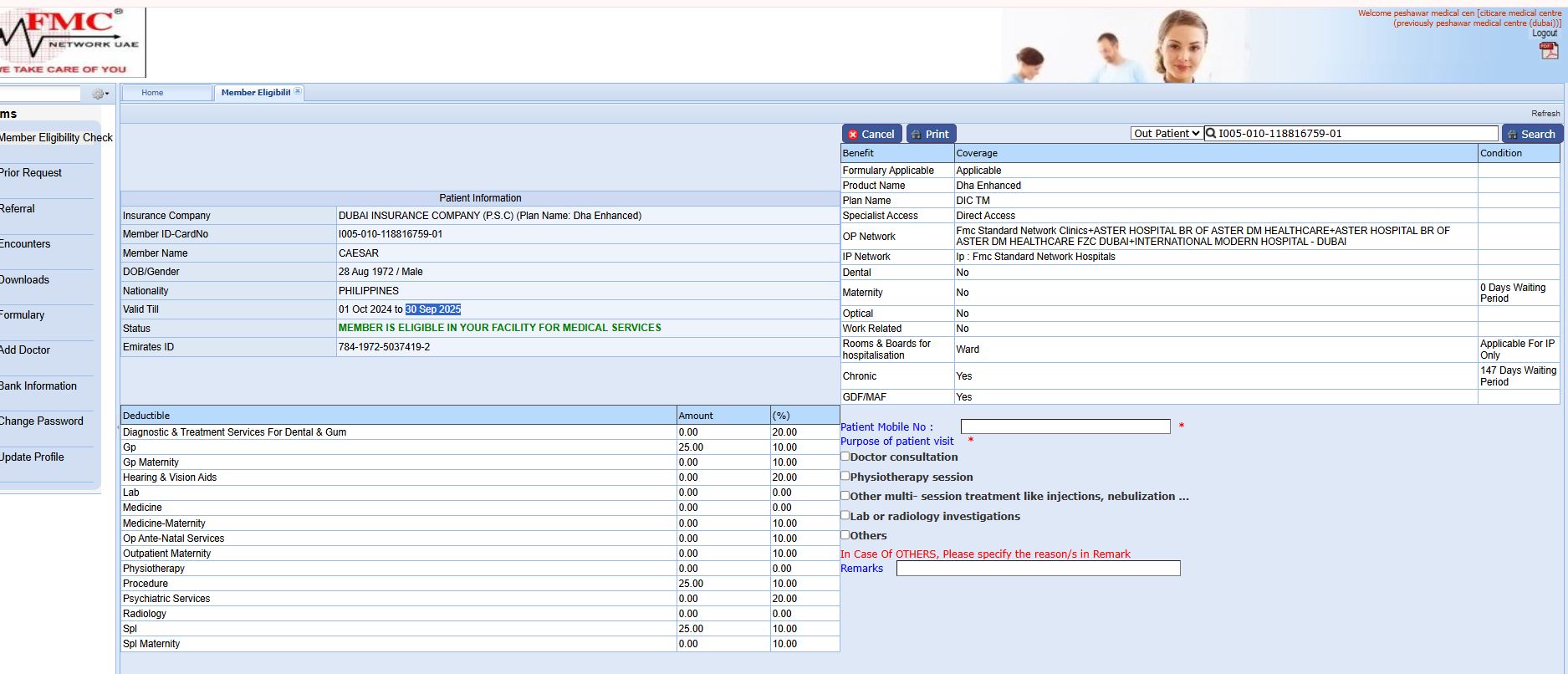Select the Others visit purpose checkbox
Image resolution: width=1568 pixels, height=674 pixels.
coord(845,535)
